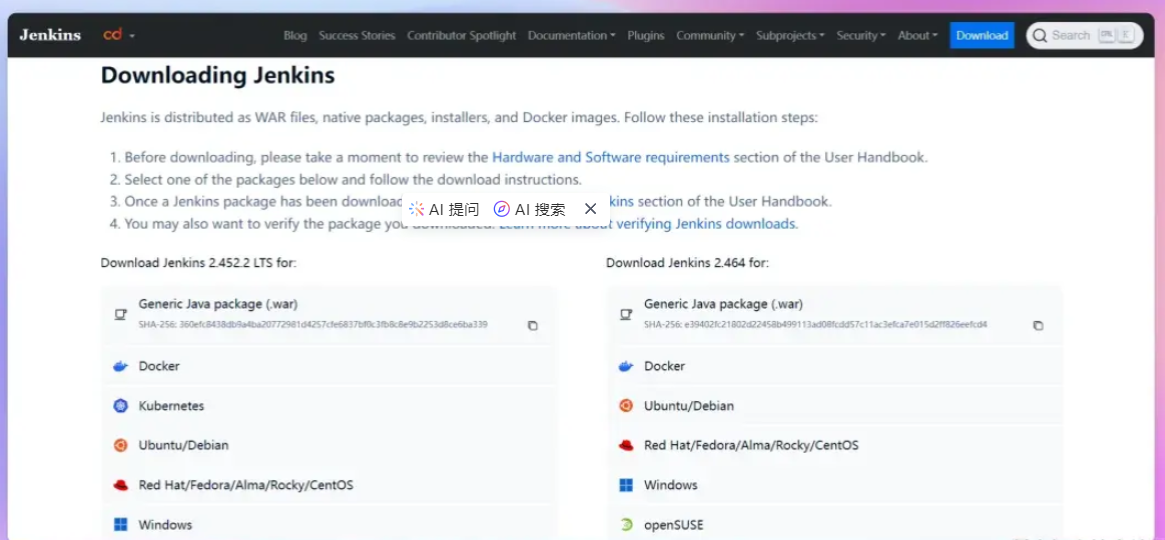The image size is (1165, 540).
Task: Click the 'Download Jenkins 2.464 for:' text
Action: [x=687, y=262]
